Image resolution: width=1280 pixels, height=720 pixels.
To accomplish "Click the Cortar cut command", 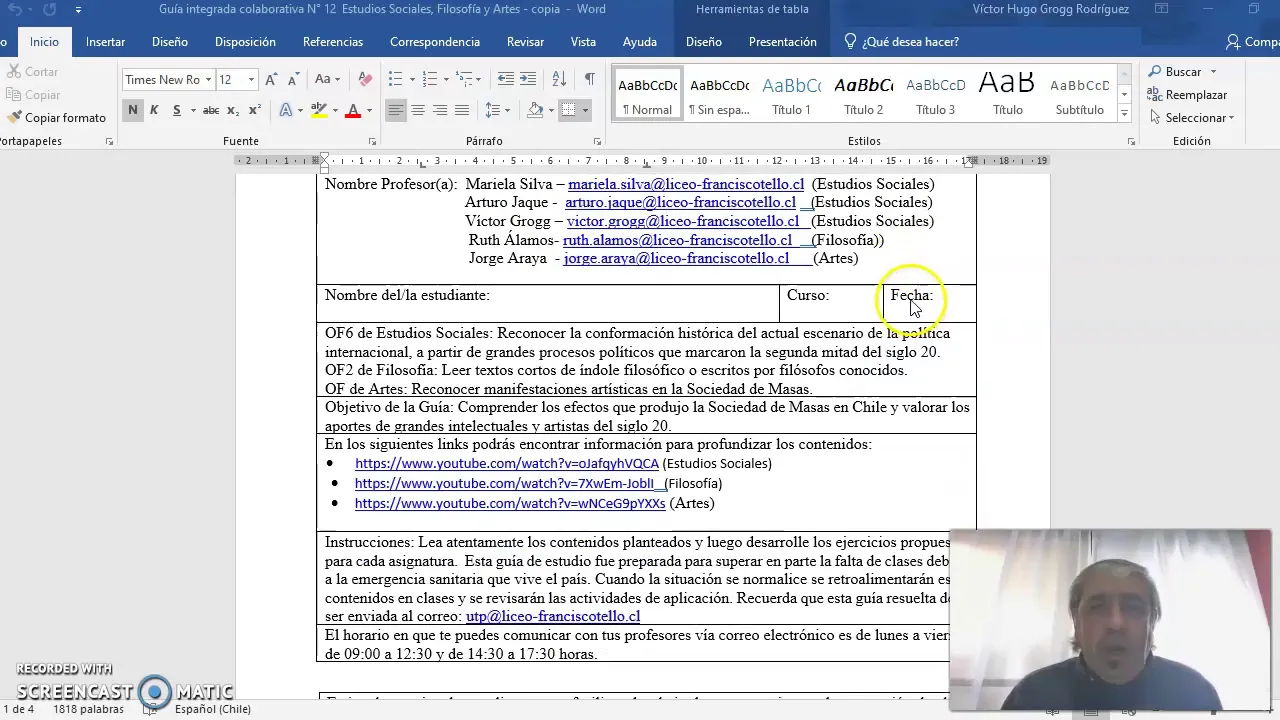I will (x=32, y=72).
